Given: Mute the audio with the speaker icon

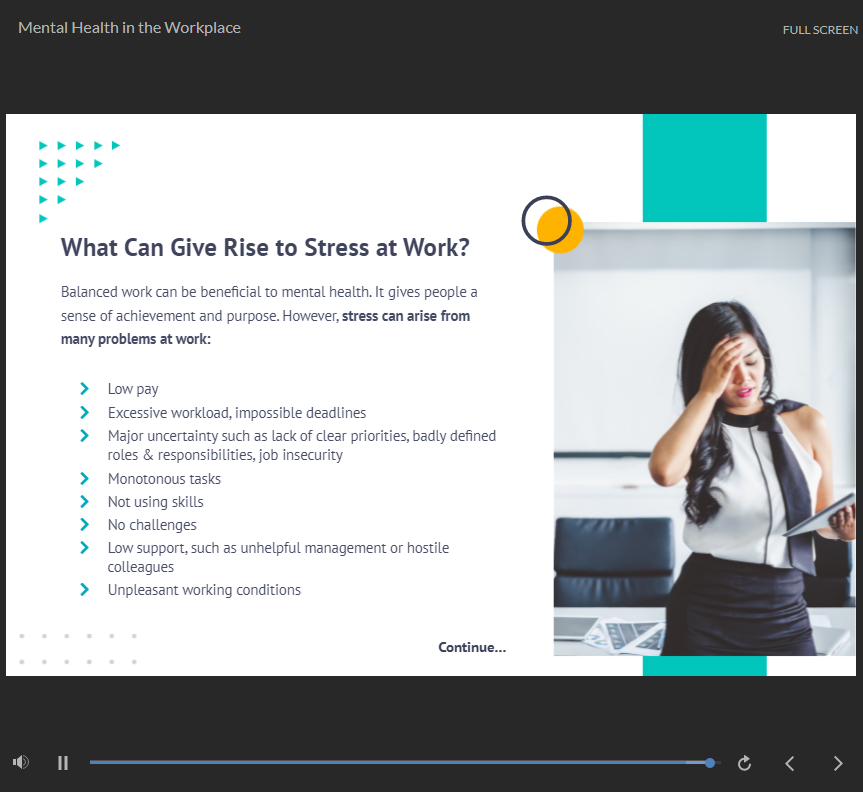Looking at the screenshot, I should (x=20, y=763).
